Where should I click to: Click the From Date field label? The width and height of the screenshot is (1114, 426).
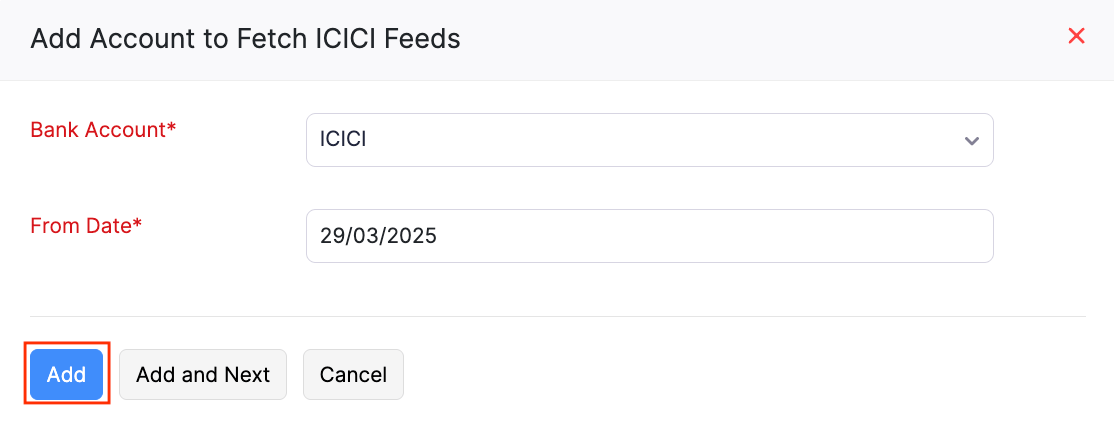80,226
